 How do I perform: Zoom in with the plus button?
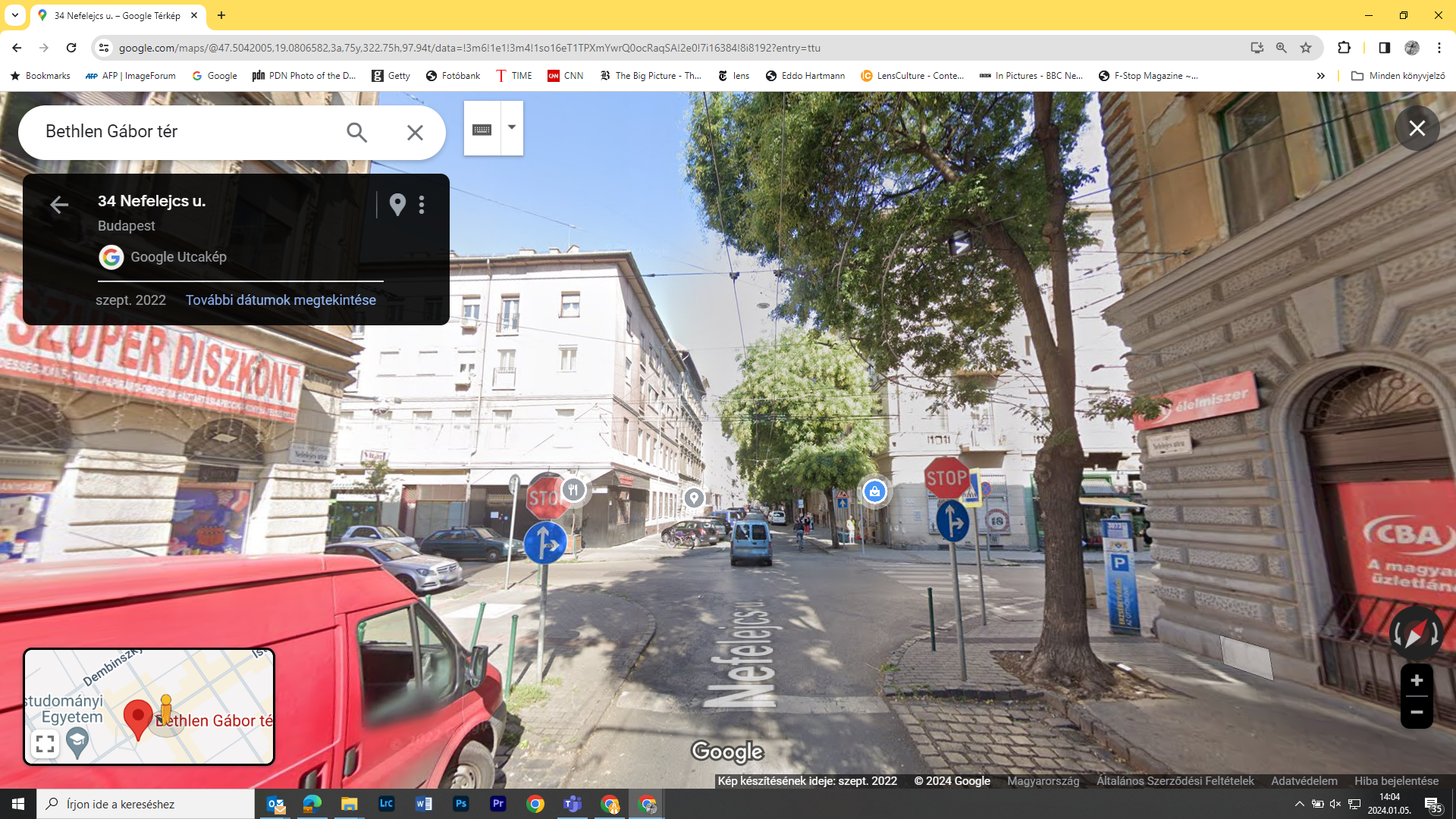click(x=1416, y=680)
